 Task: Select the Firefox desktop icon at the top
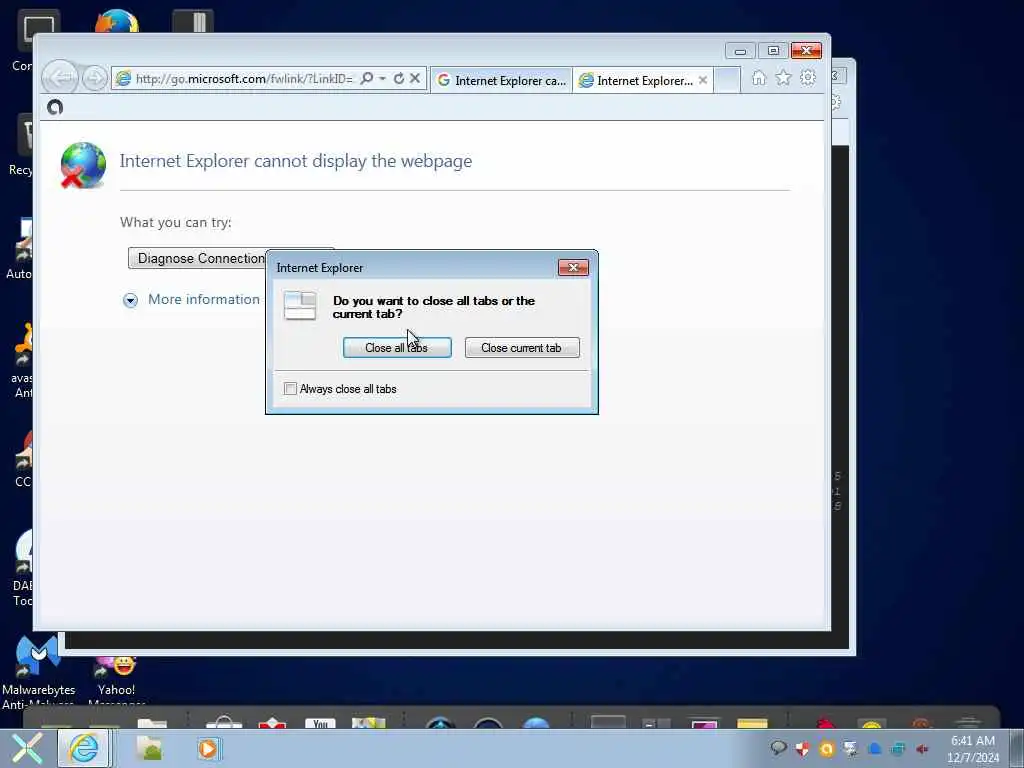(x=116, y=22)
